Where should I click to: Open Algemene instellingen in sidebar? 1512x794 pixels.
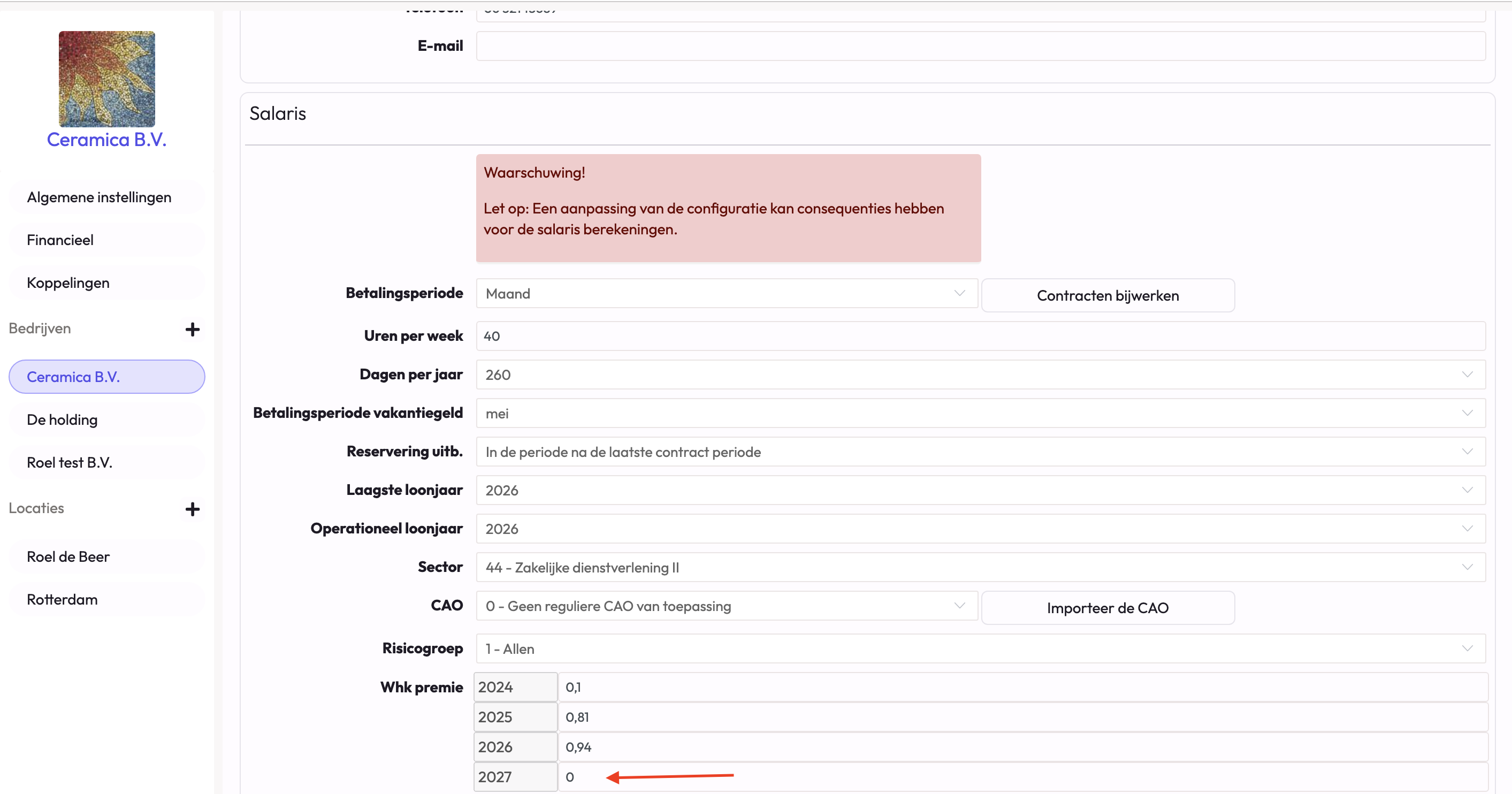point(99,197)
